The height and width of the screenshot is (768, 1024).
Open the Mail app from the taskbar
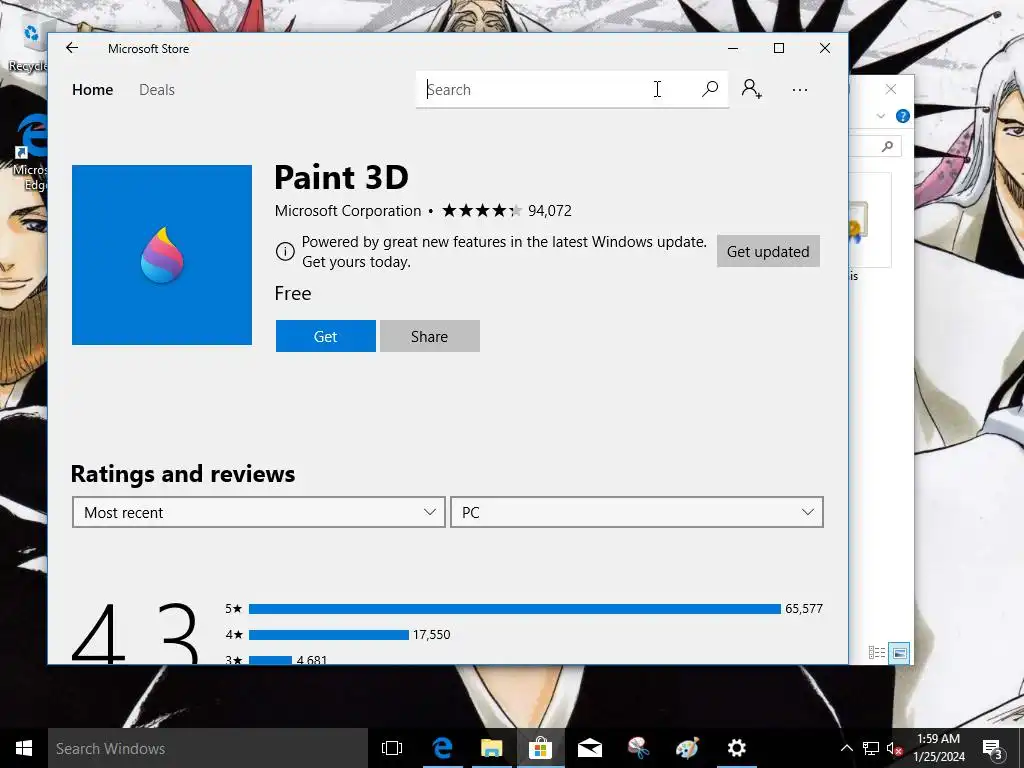point(590,748)
